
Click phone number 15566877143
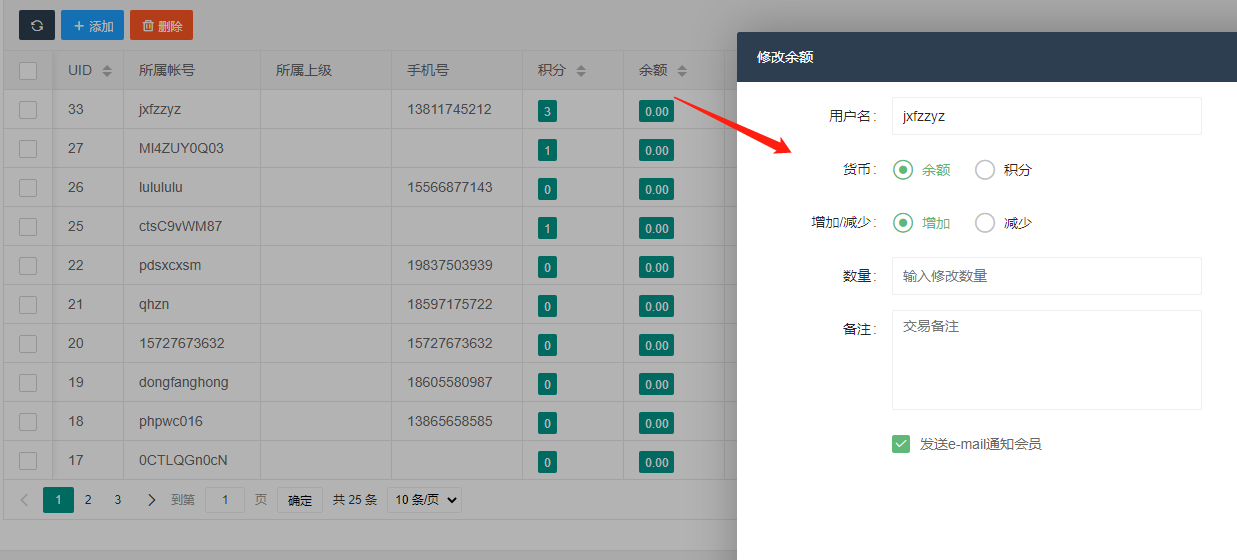pos(450,187)
